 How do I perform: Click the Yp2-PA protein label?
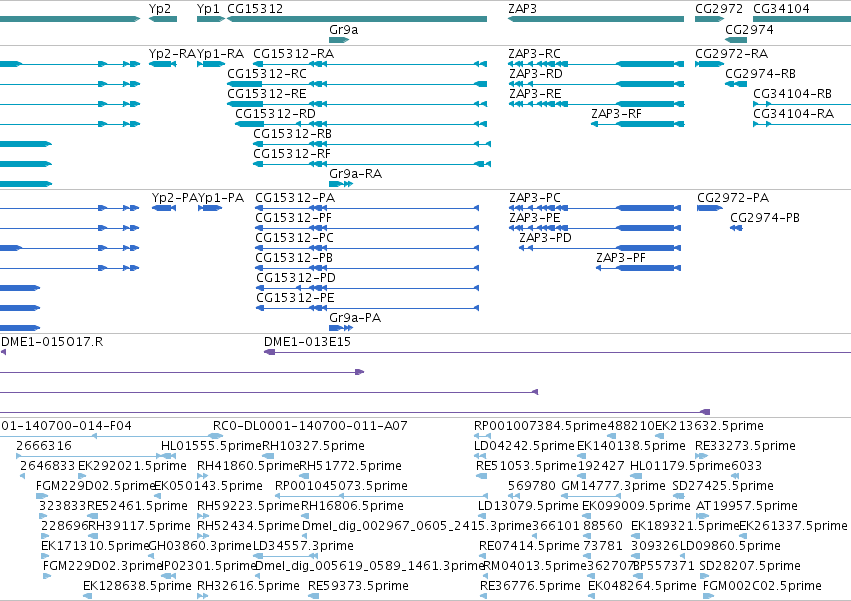175,198
